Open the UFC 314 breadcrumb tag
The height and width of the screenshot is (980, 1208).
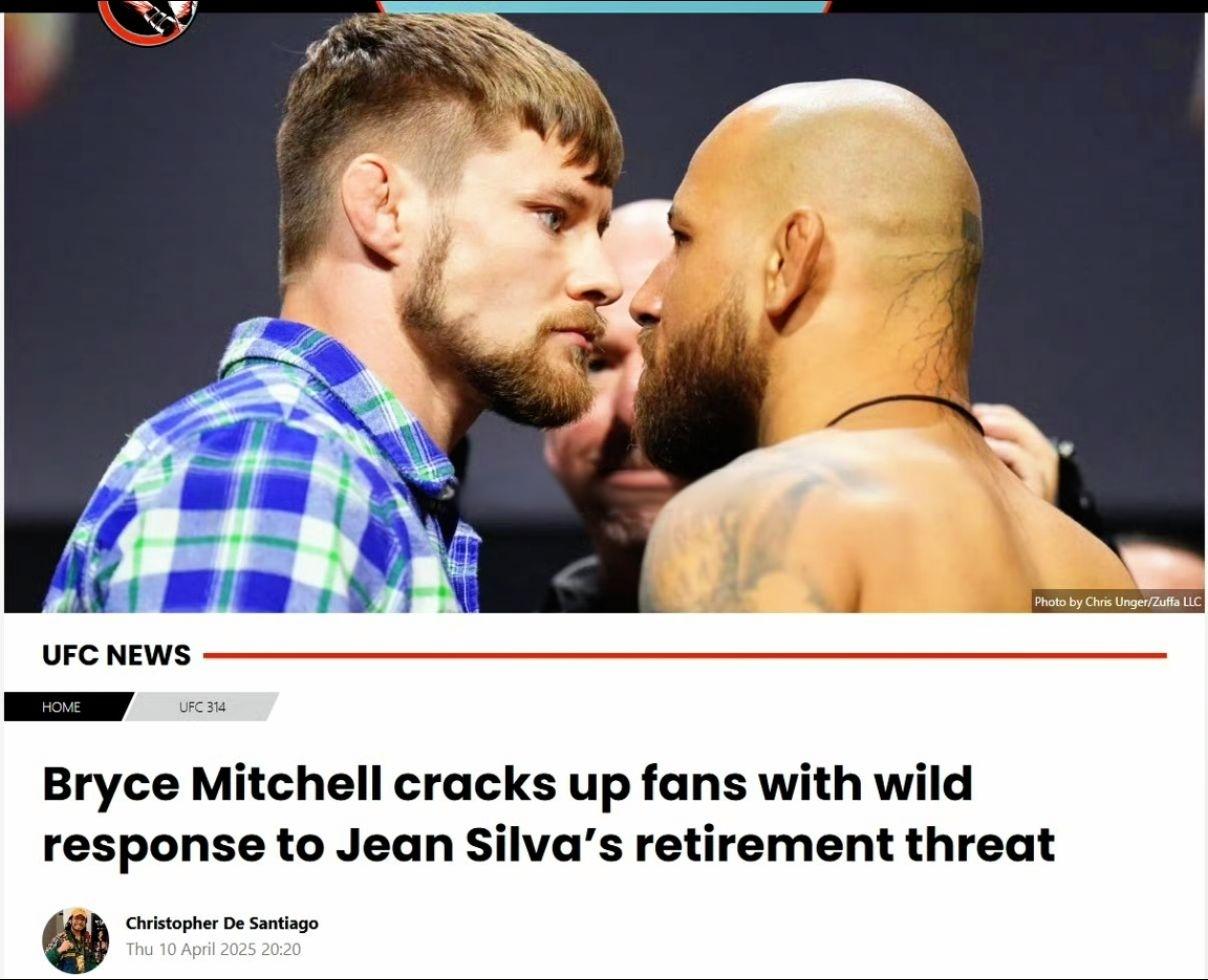click(x=203, y=707)
